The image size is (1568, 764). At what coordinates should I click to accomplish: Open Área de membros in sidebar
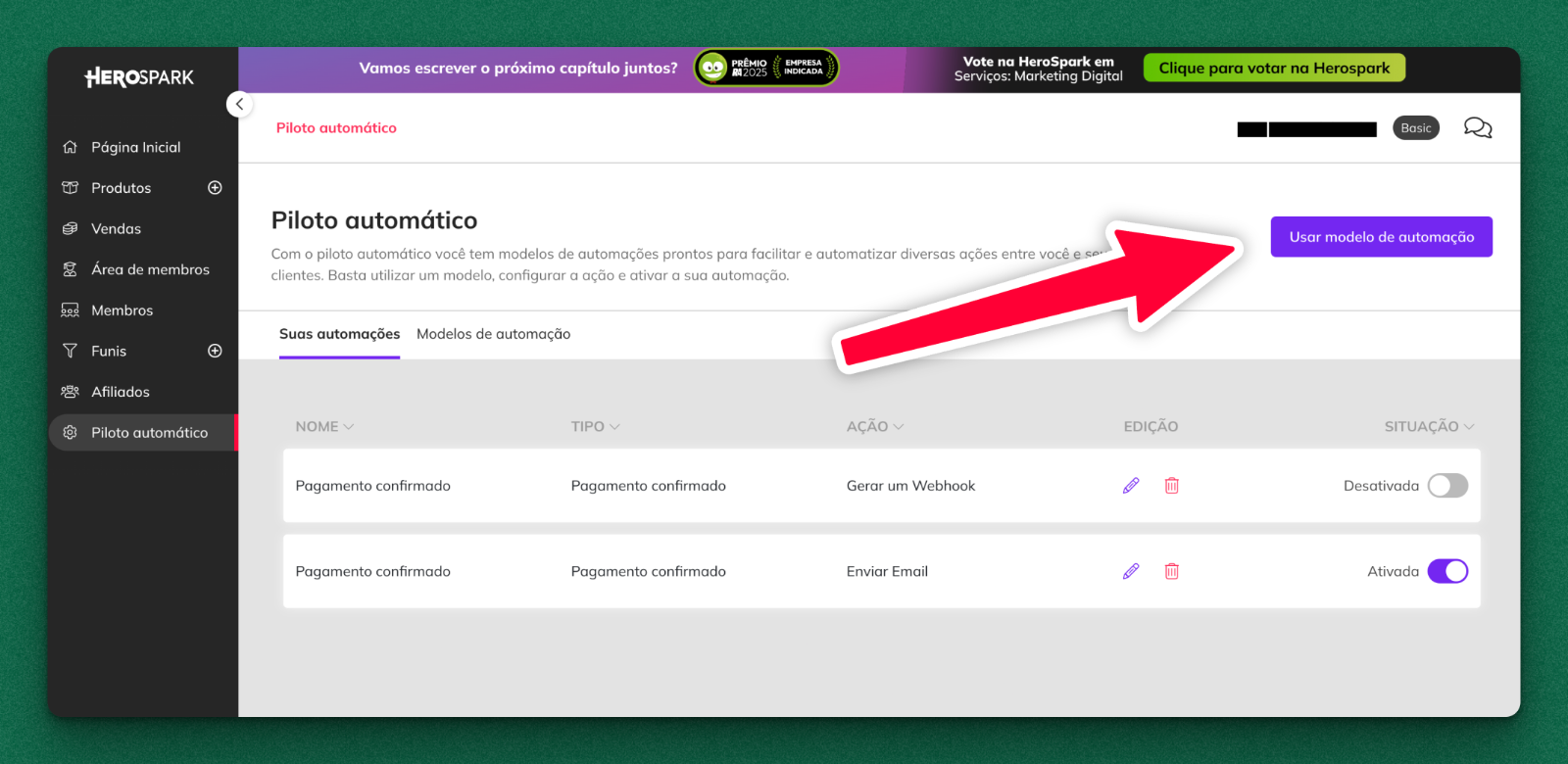[150, 269]
